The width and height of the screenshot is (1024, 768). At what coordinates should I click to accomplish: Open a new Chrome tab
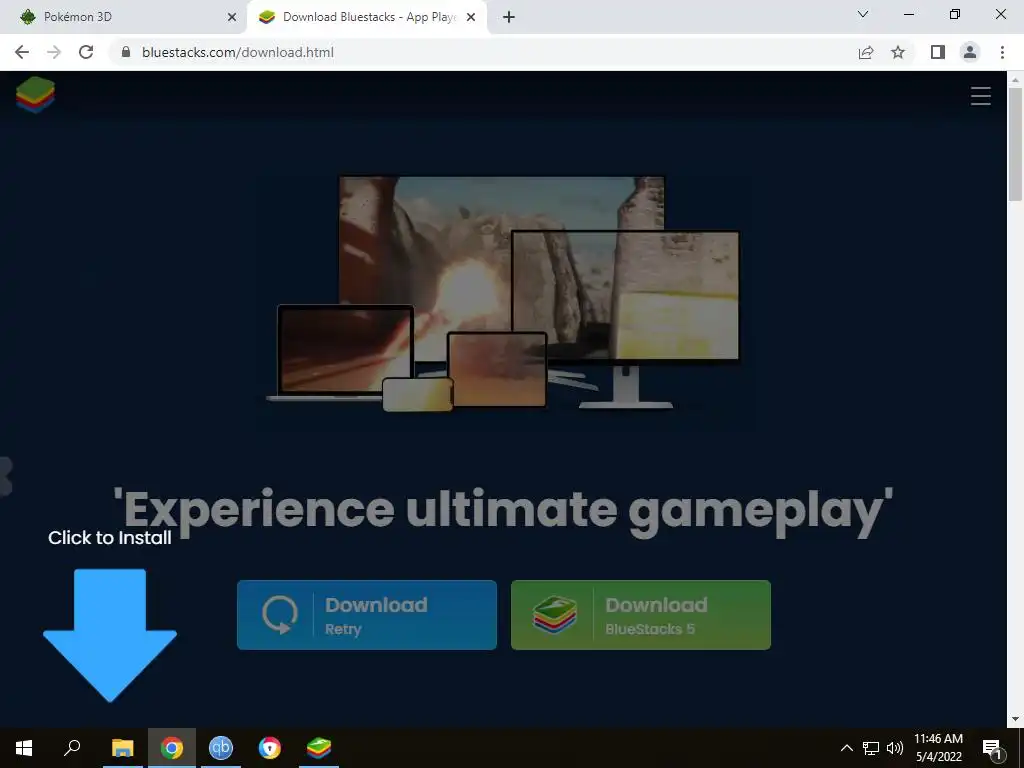coord(509,17)
